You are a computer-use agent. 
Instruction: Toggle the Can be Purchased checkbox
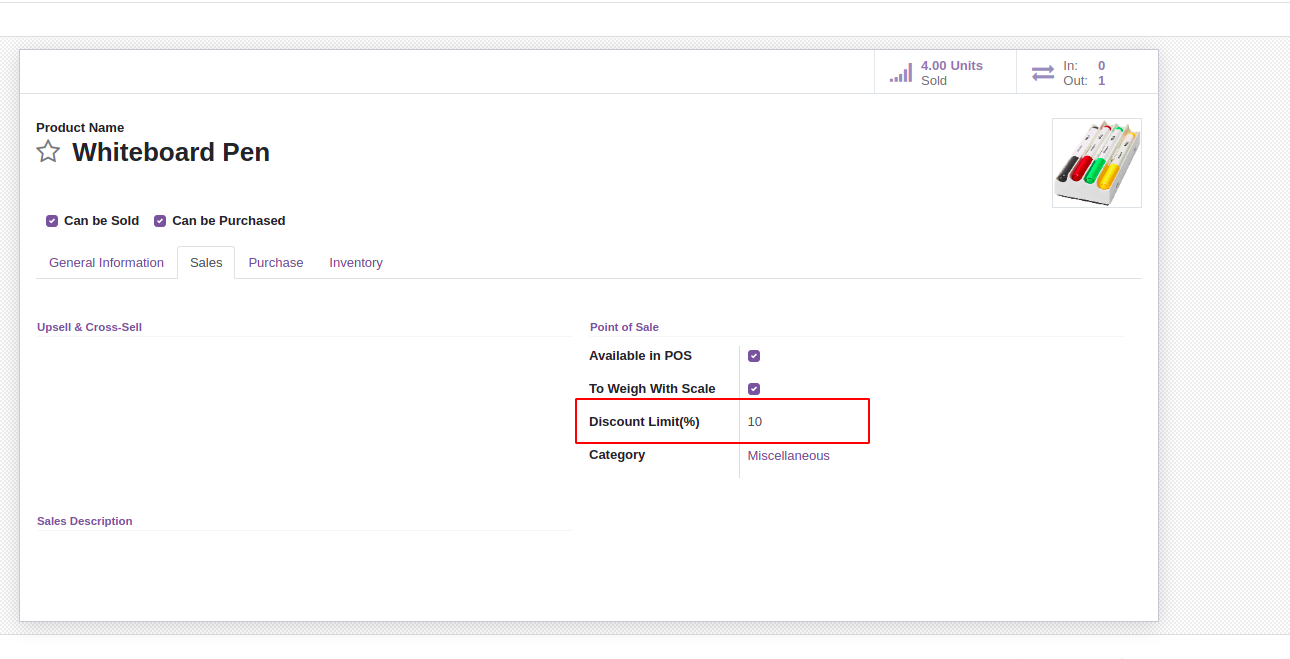[x=160, y=221]
